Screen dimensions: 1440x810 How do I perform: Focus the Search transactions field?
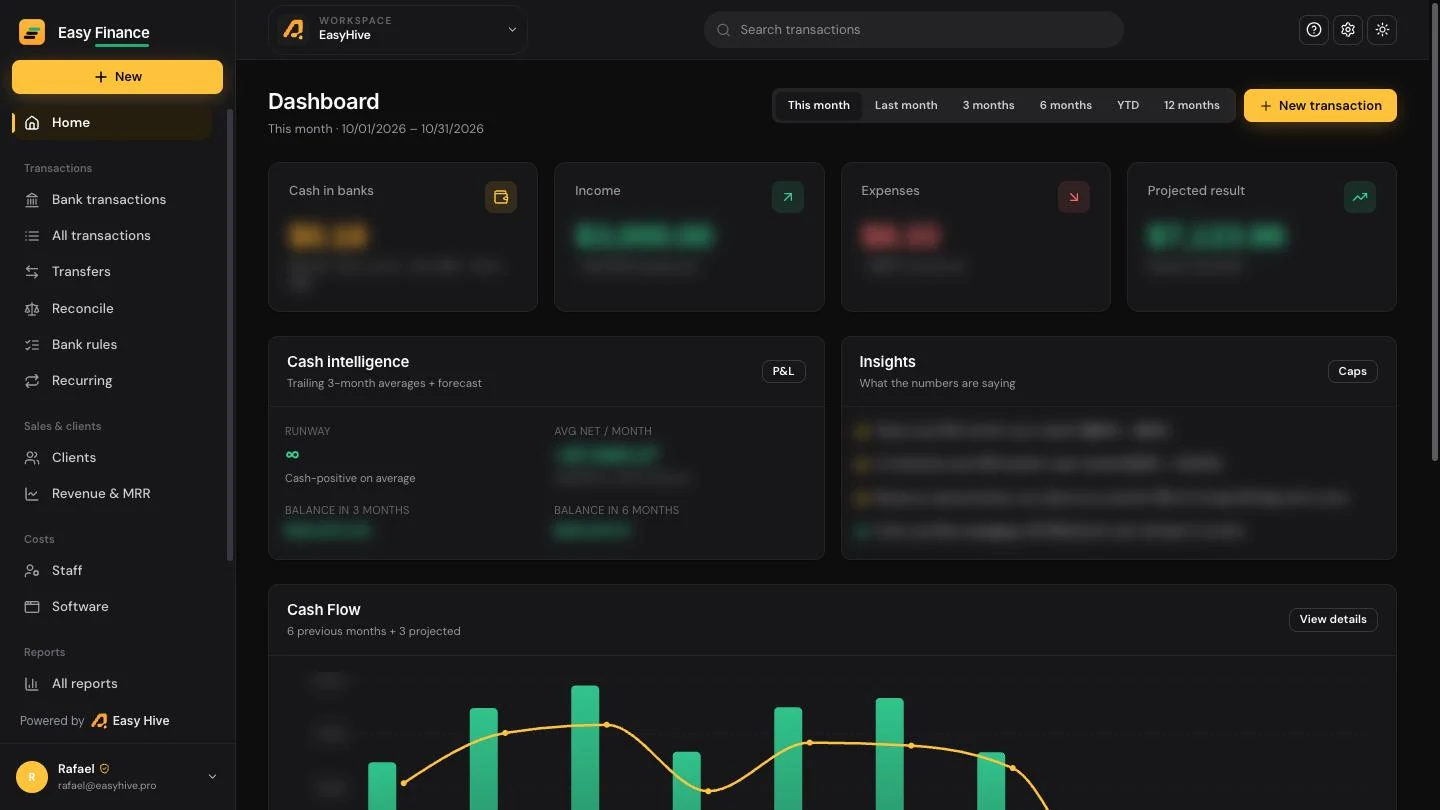coord(914,30)
